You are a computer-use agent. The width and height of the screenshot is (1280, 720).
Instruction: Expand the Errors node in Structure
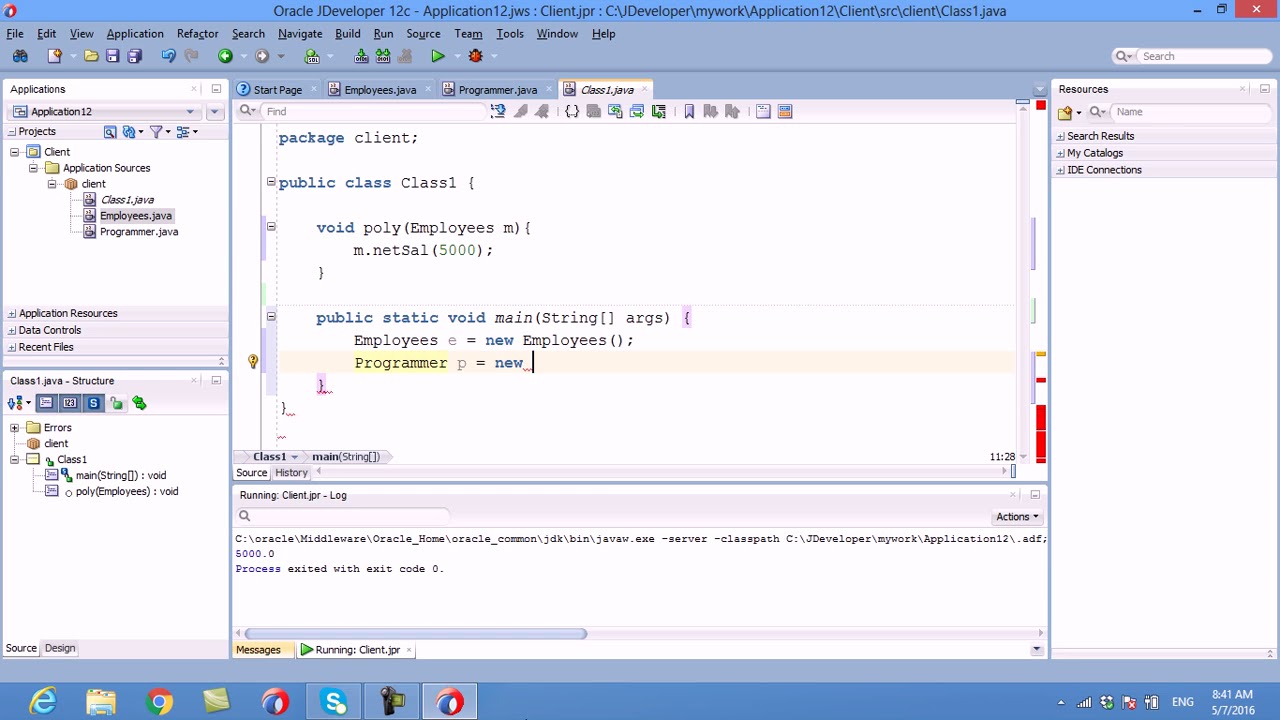(x=15, y=427)
